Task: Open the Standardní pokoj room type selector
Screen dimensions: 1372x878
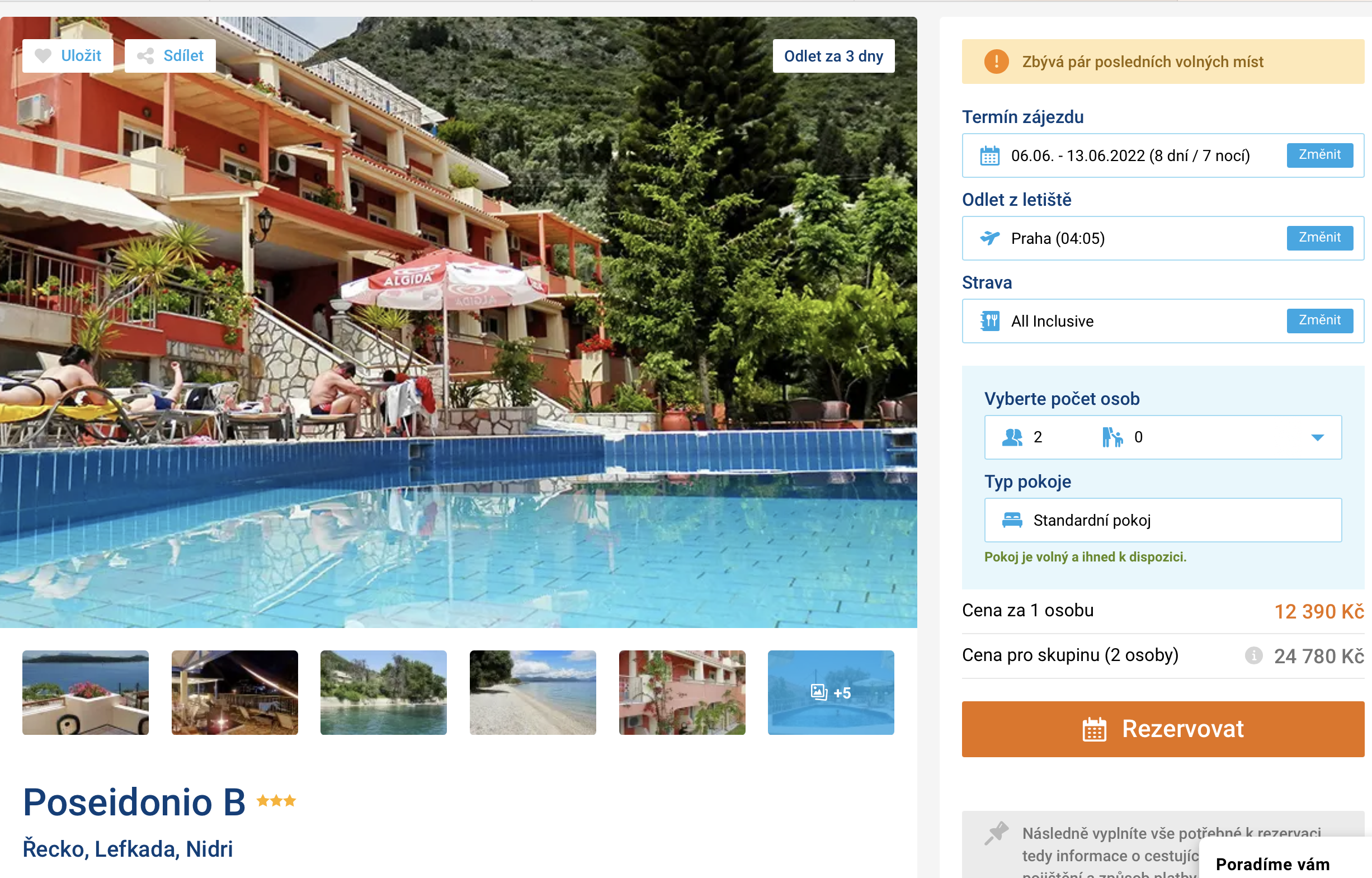Action: (x=1163, y=520)
